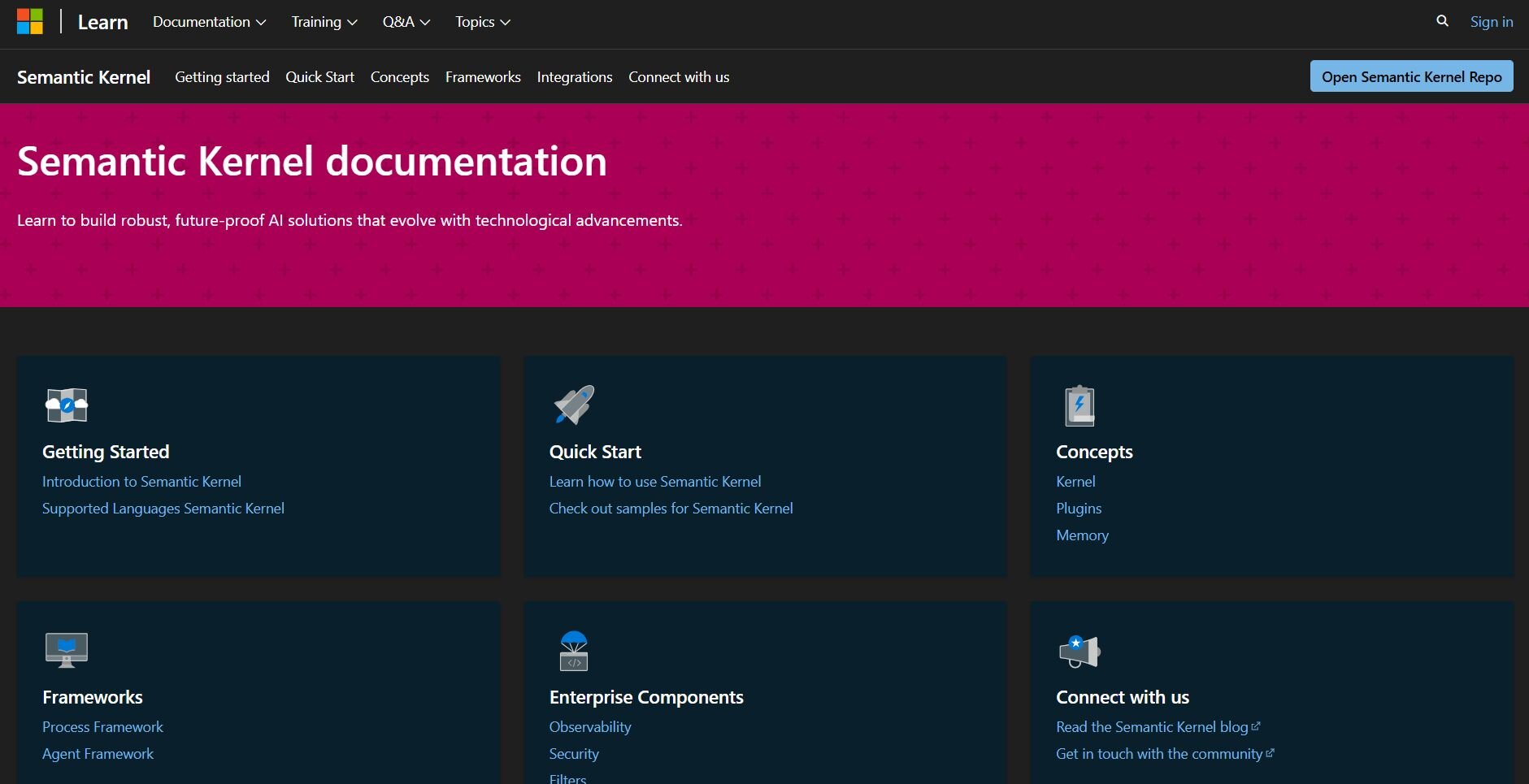Click the Concepts clipboard icon
Screen dimensions: 1529x784
click(x=1079, y=405)
